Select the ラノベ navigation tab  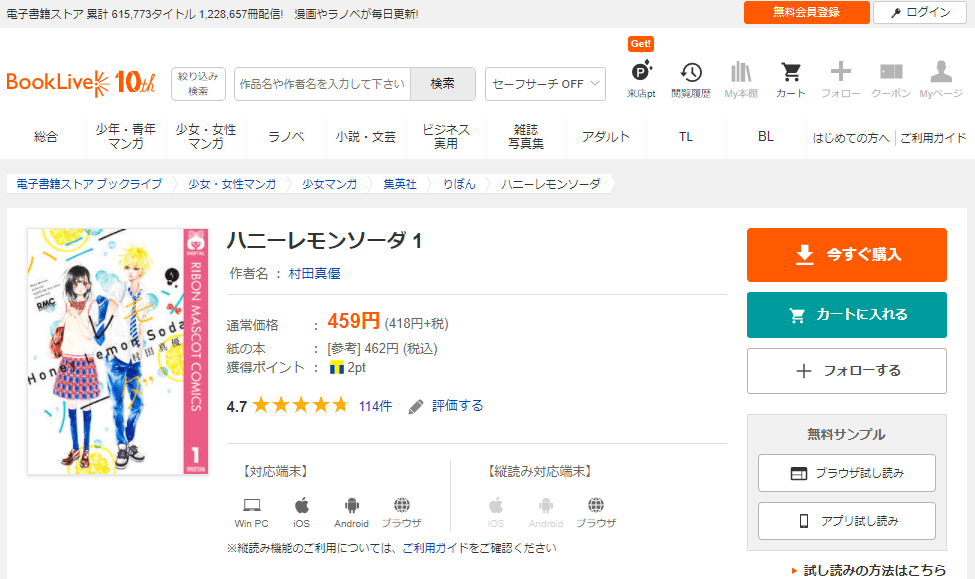pos(286,137)
